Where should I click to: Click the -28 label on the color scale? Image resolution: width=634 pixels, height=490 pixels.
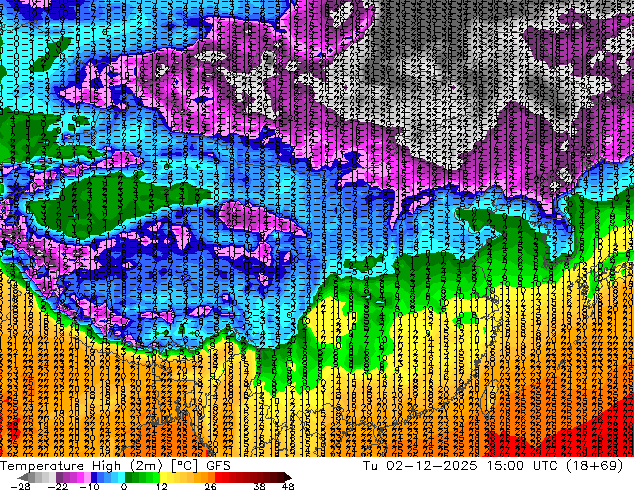click(20, 486)
